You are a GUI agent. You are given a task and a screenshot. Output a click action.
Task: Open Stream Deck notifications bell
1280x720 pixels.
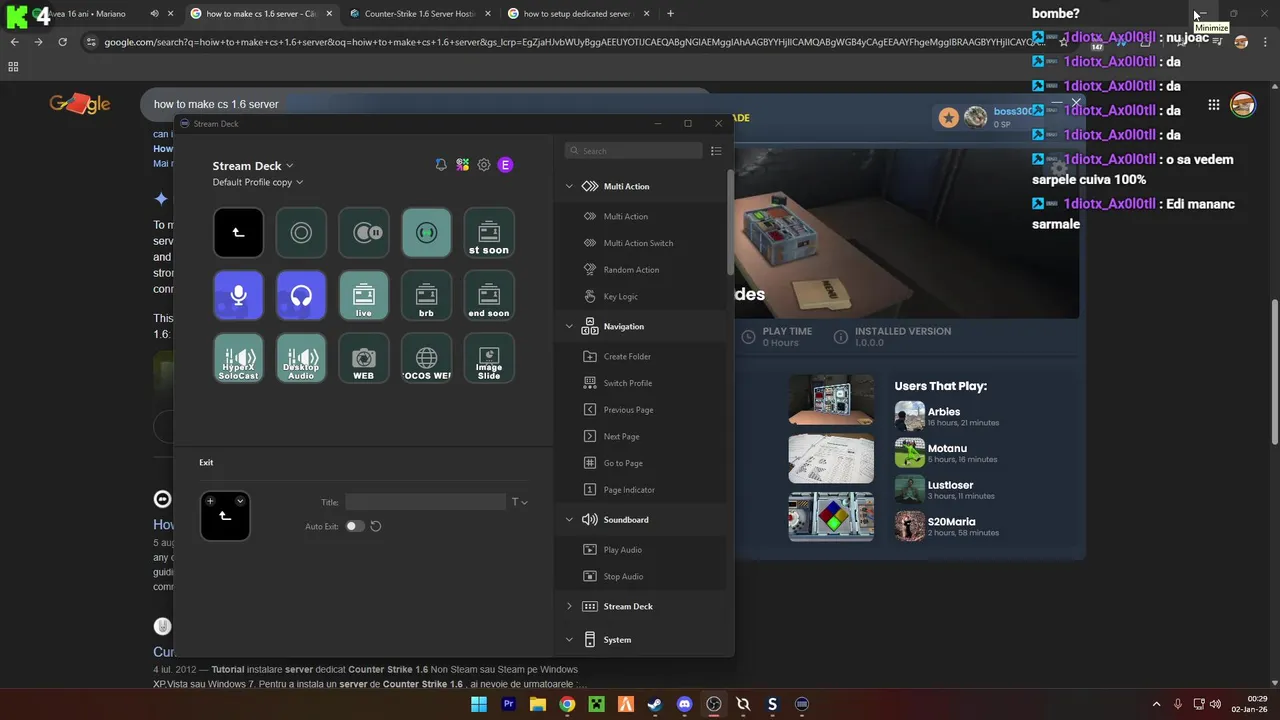coord(441,165)
